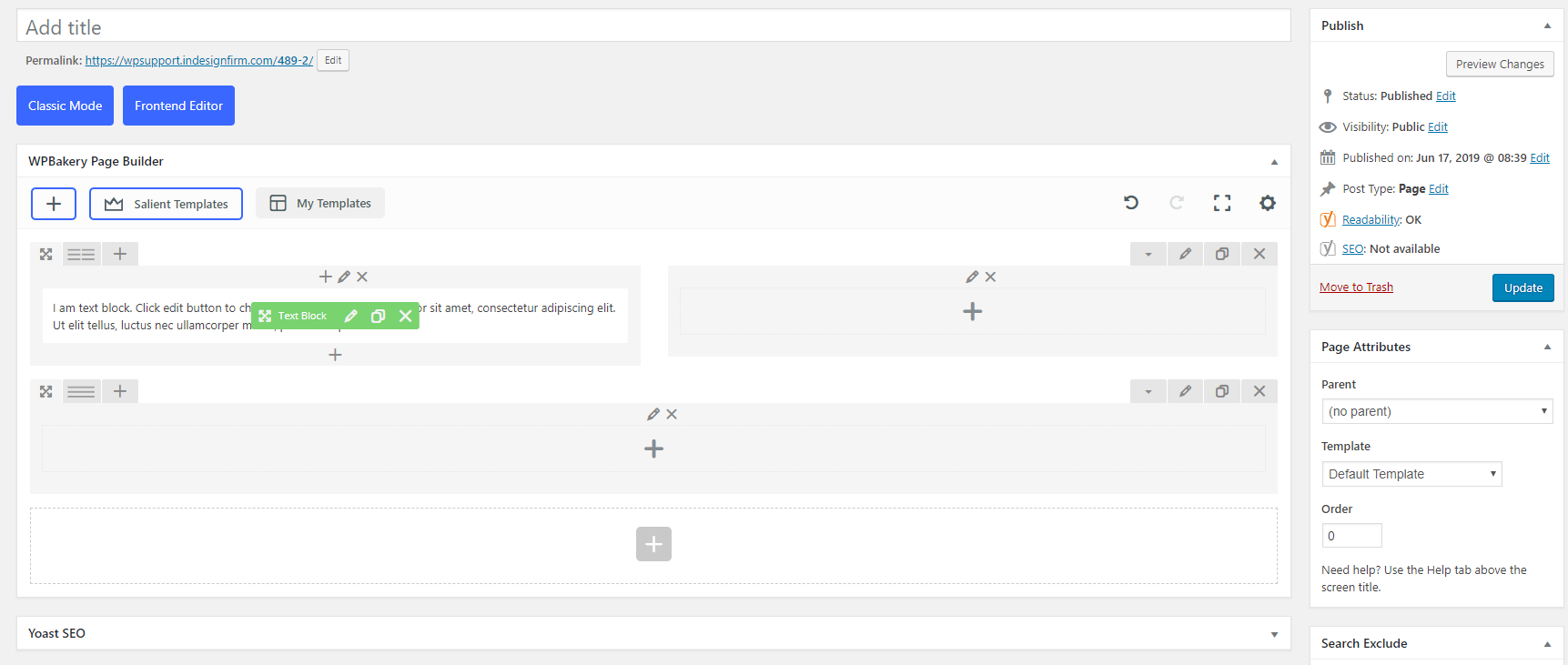Open page builder settings gear icon
Image resolution: width=1568 pixels, height=665 pixels.
[x=1268, y=203]
